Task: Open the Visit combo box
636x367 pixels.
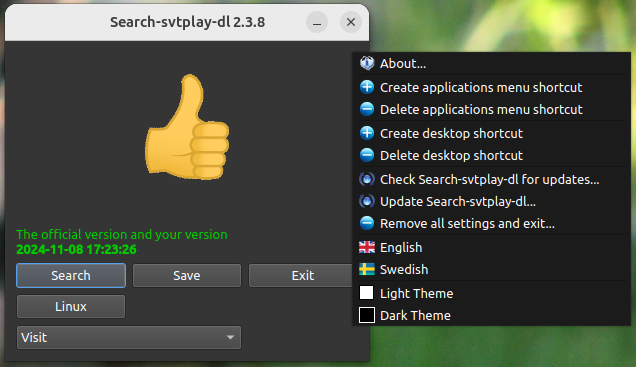Action: pyautogui.click(x=129, y=337)
